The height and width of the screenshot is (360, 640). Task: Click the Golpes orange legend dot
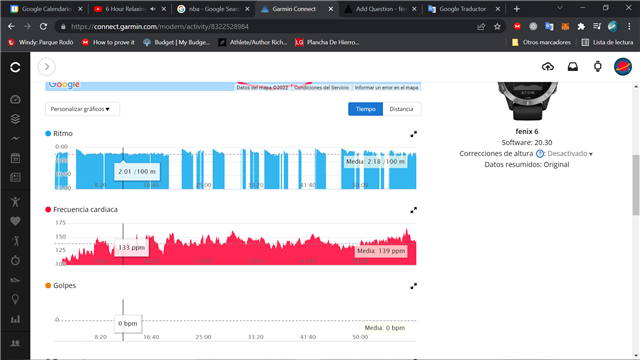tap(48, 285)
